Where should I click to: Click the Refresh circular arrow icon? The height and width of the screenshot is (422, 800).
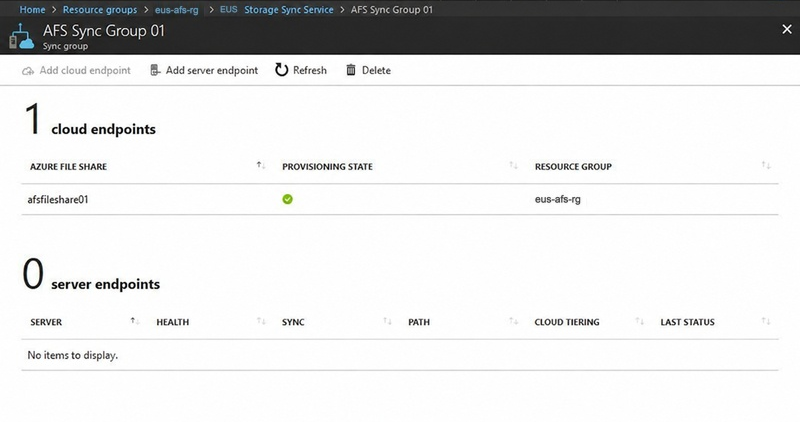click(x=282, y=70)
